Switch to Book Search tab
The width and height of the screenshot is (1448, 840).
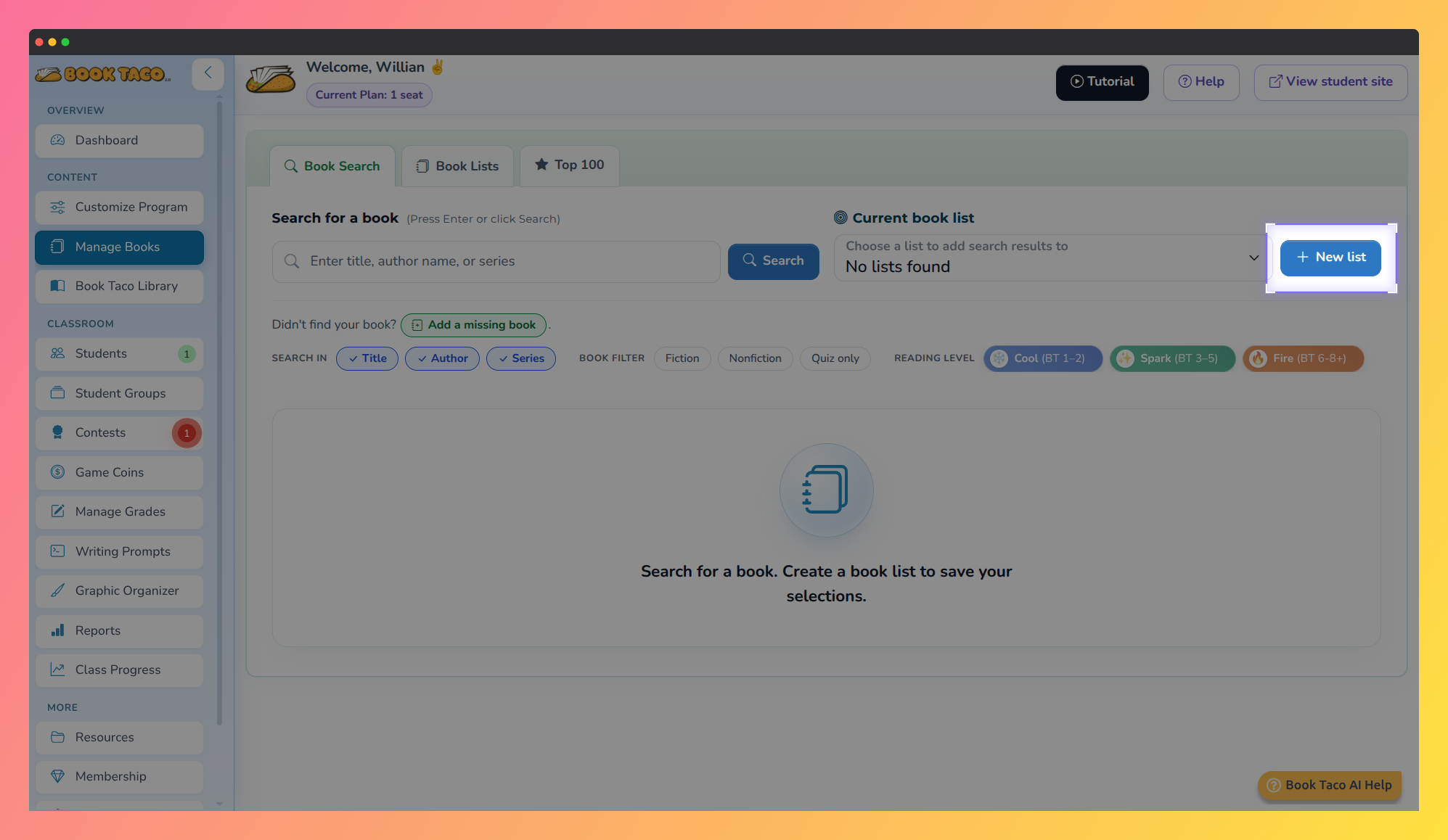332,166
